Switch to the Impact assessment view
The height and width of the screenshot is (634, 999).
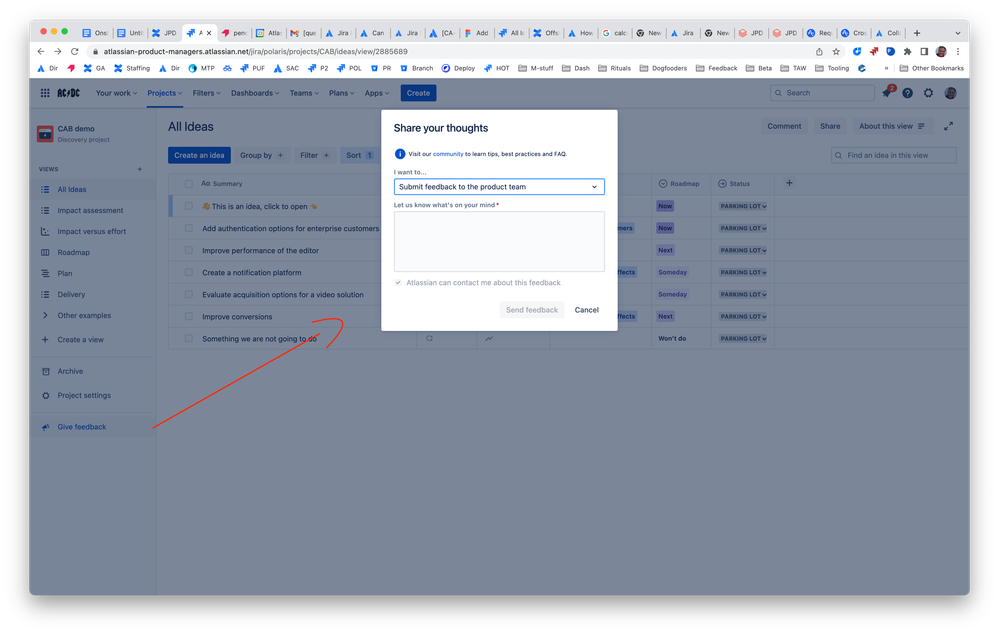click(x=89, y=210)
